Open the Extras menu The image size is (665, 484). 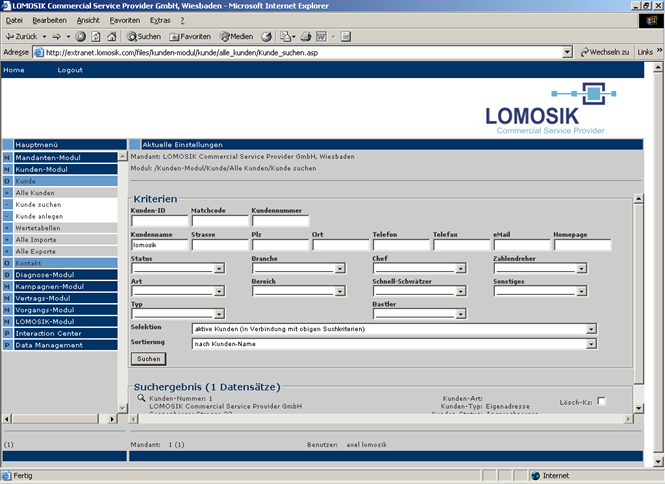coord(160,20)
